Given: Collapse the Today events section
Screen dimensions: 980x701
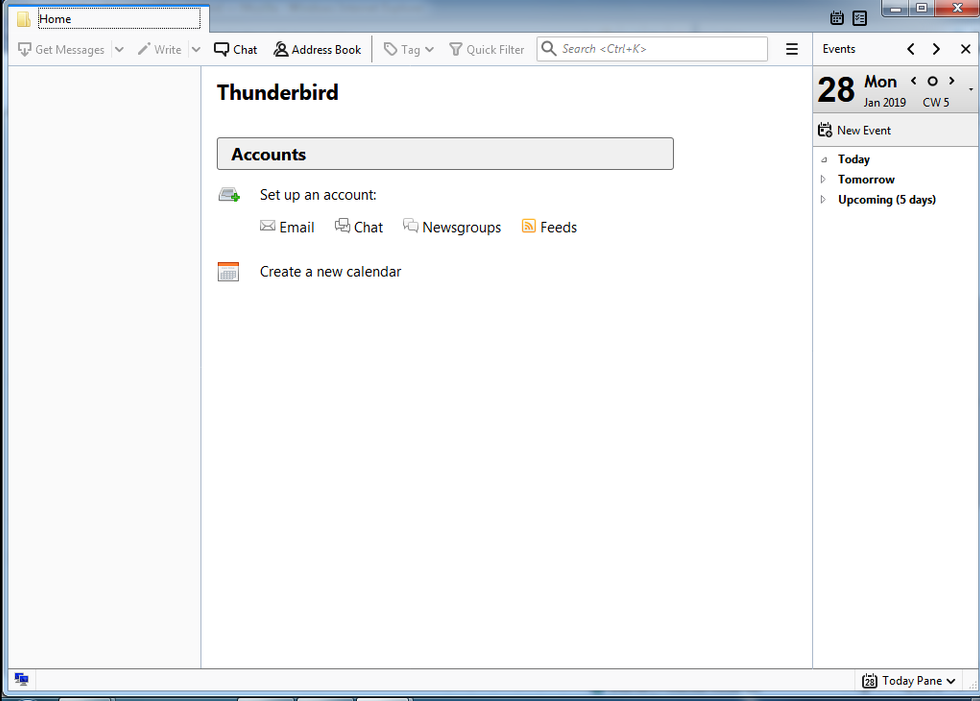Looking at the screenshot, I should click(824, 159).
